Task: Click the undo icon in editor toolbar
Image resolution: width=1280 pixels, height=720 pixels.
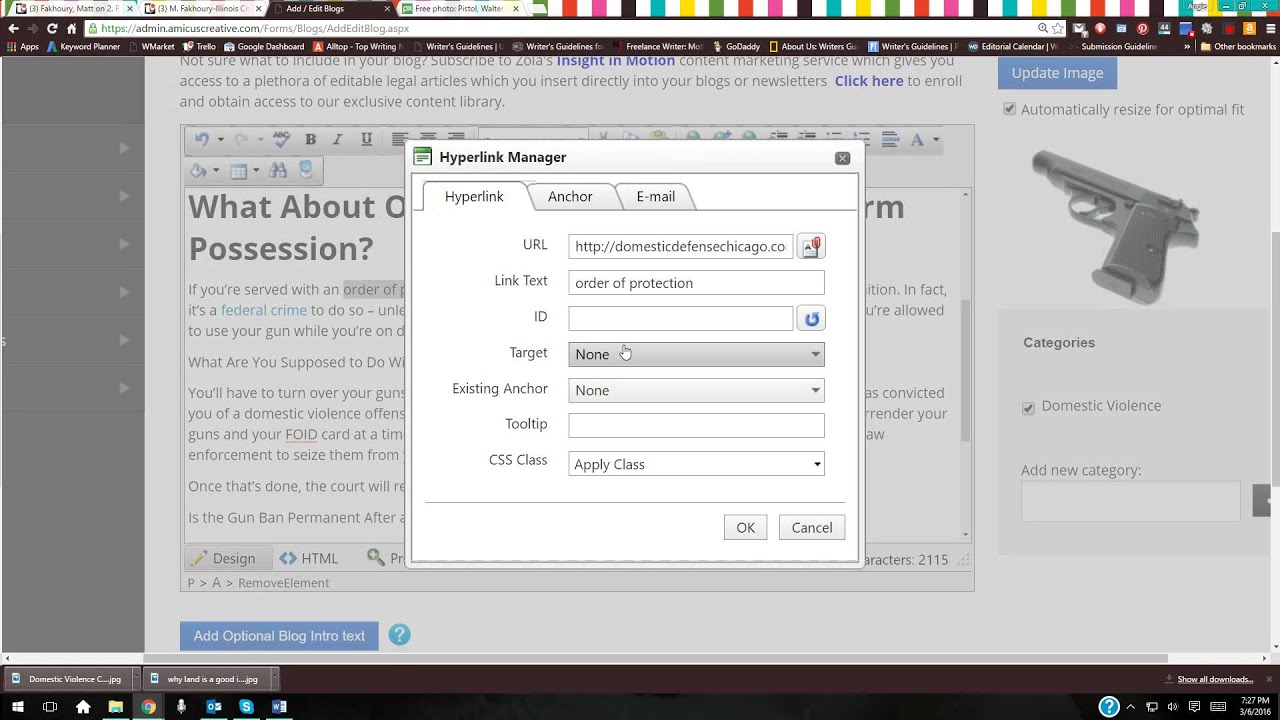Action: tap(202, 140)
